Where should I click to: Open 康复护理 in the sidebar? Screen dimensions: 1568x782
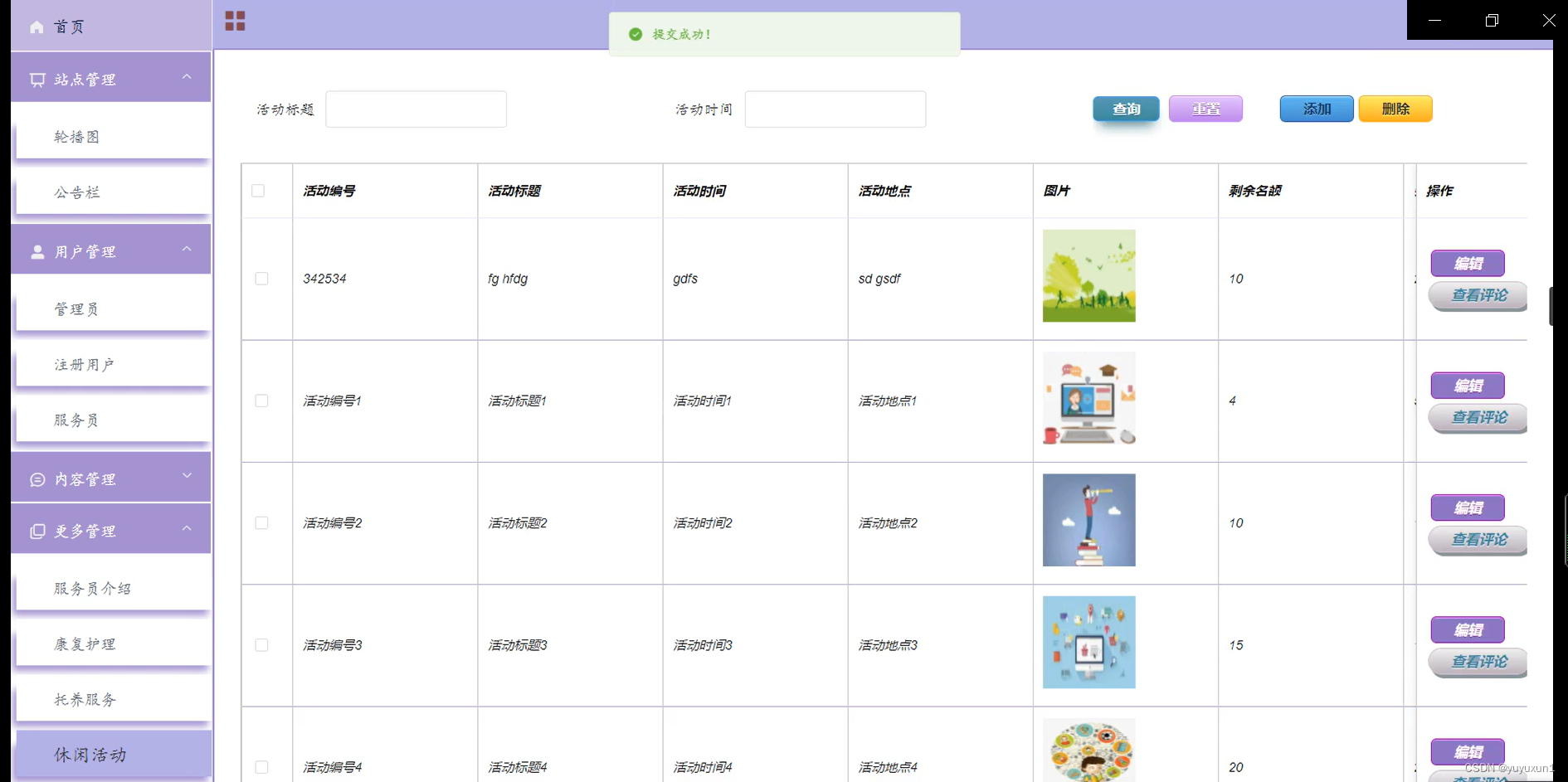pos(114,644)
